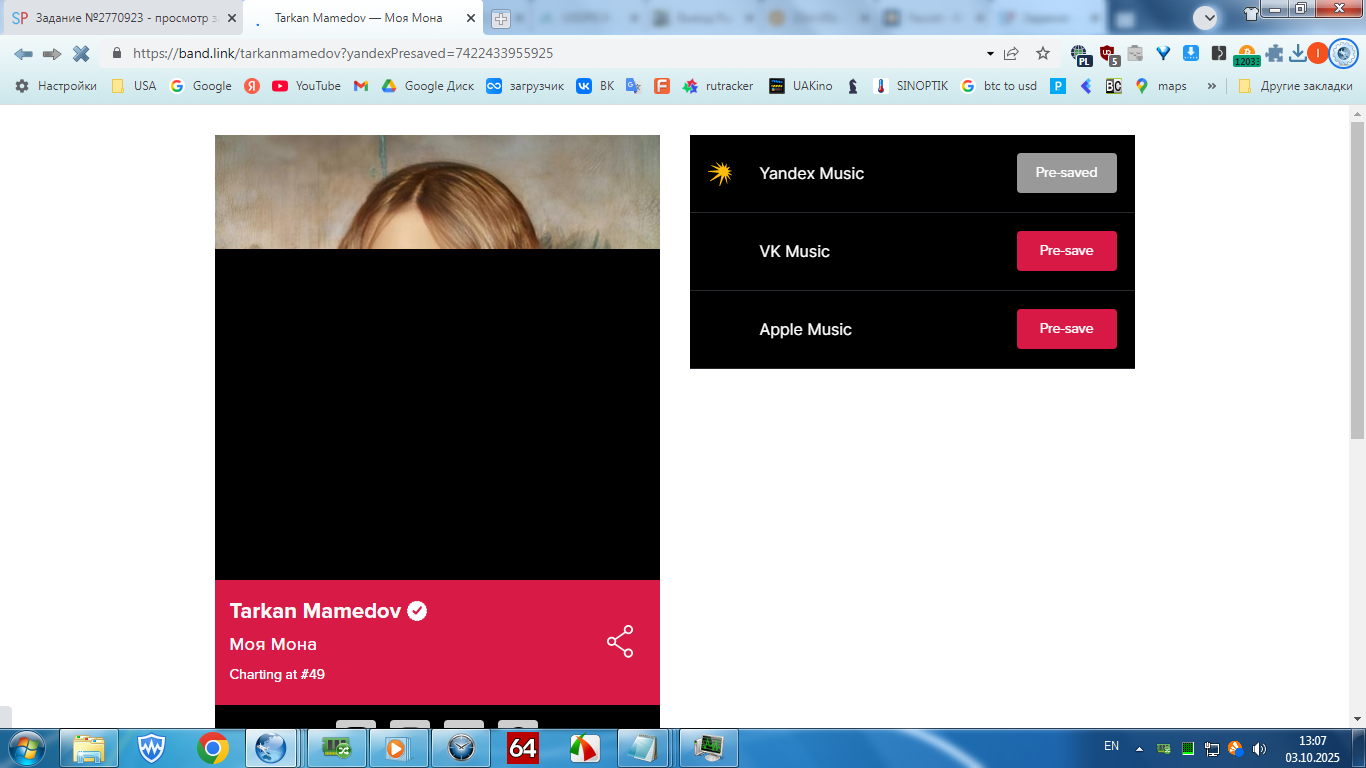
Task: Open the extensions puzzle piece menu
Action: point(1274,54)
